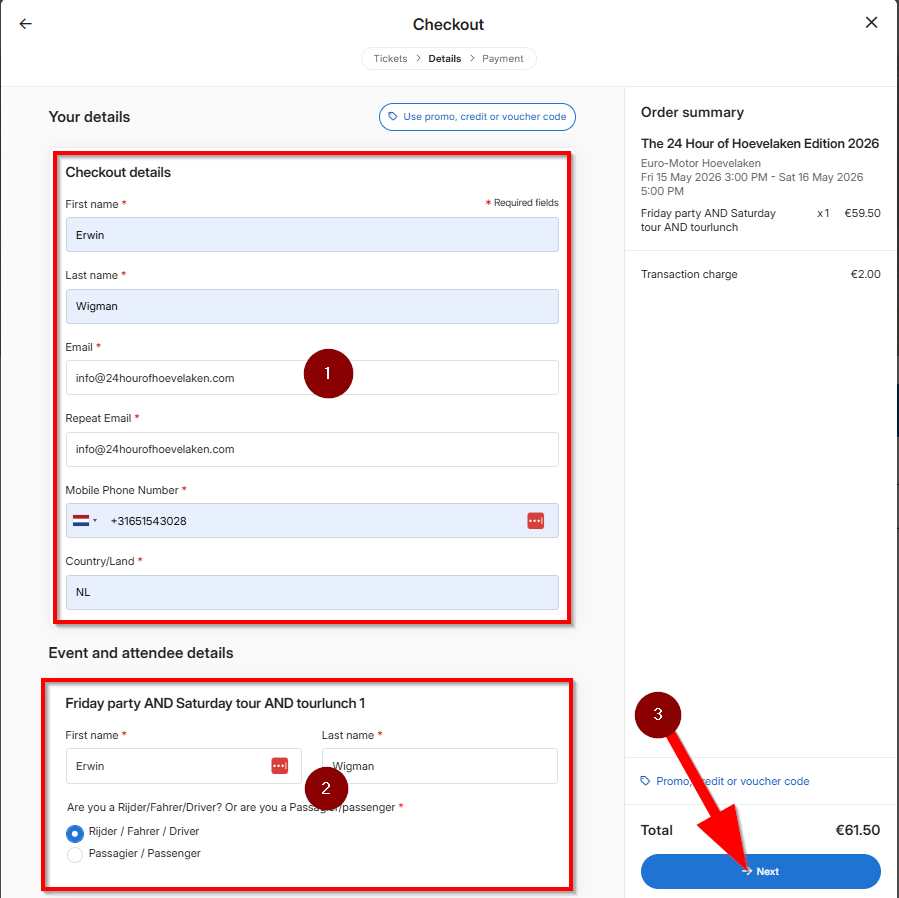Select the Details breadcrumb step
Viewport: 899px width, 898px height.
[445, 59]
